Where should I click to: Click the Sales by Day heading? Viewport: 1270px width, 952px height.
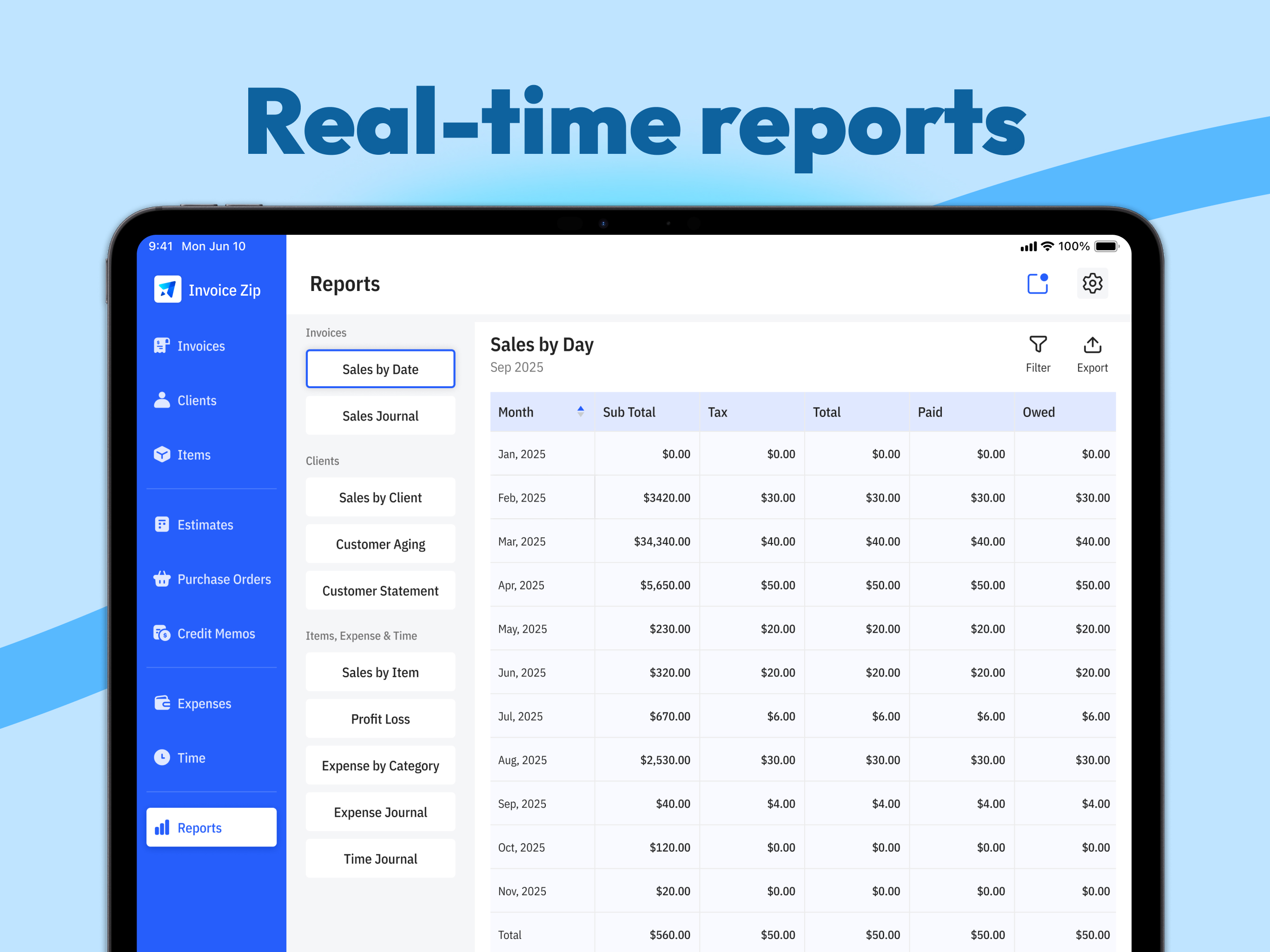tap(542, 344)
